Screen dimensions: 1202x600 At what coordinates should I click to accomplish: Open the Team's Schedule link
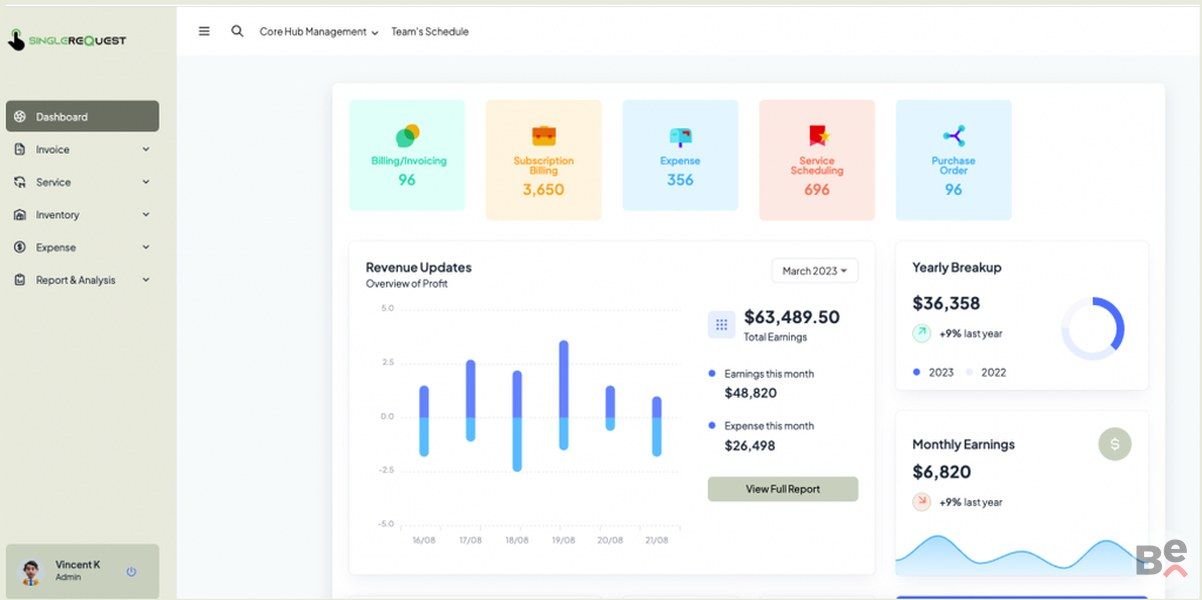pyautogui.click(x=429, y=32)
